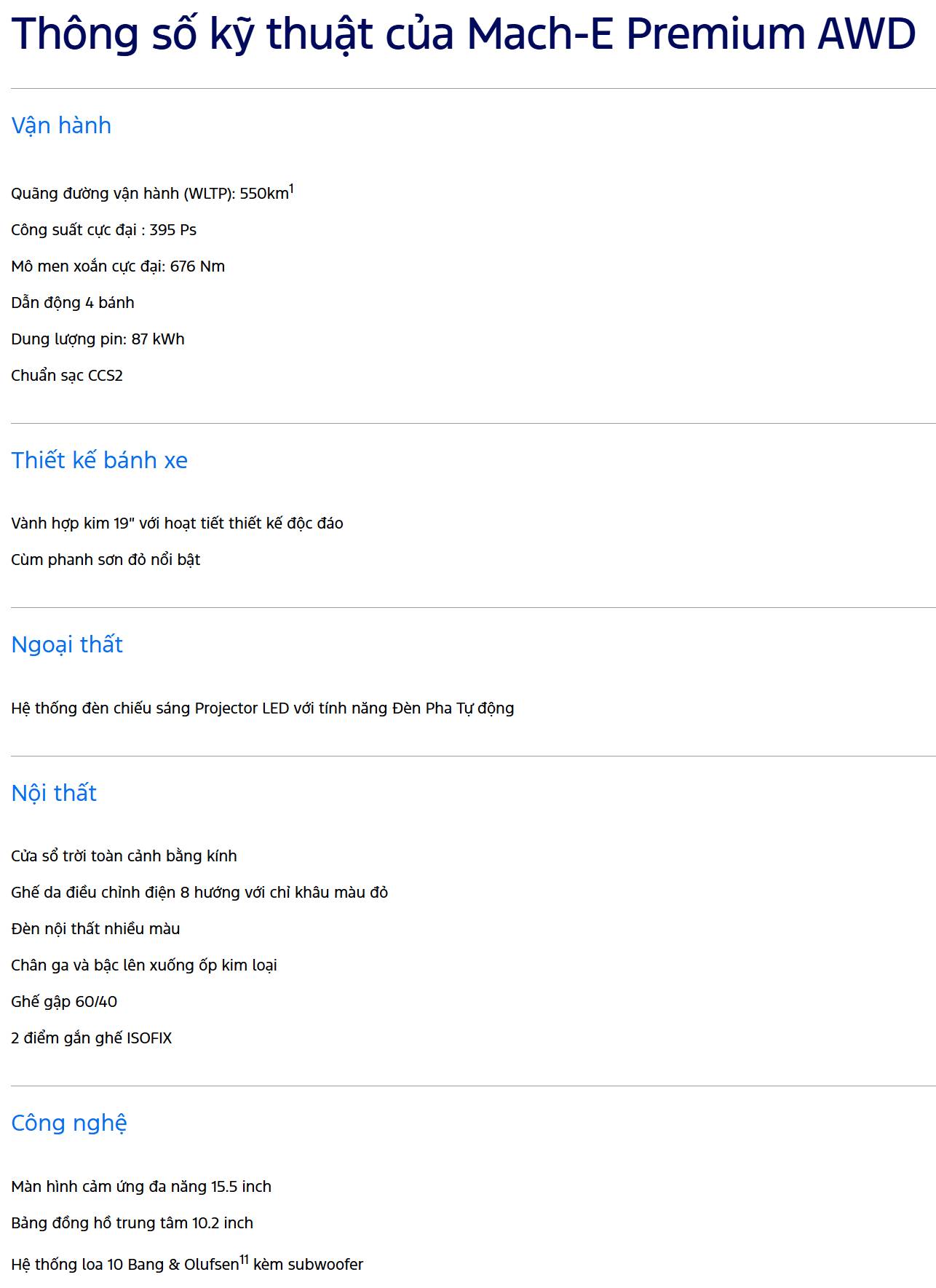Screen dimensions: 936x1288
Task: Click the "Vận hành" section heading
Action: [61, 125]
